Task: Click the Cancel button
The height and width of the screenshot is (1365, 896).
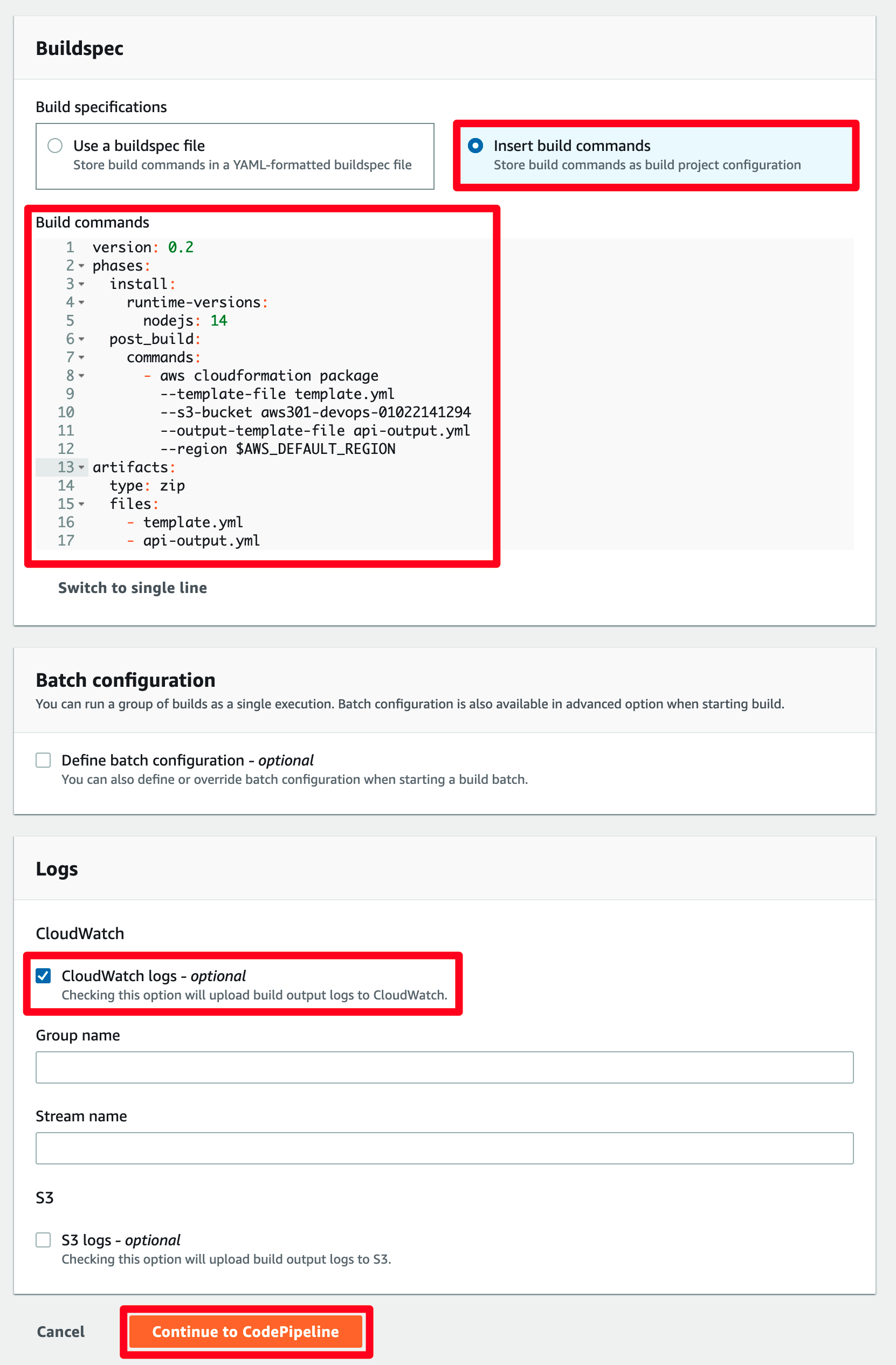Action: click(x=61, y=1332)
